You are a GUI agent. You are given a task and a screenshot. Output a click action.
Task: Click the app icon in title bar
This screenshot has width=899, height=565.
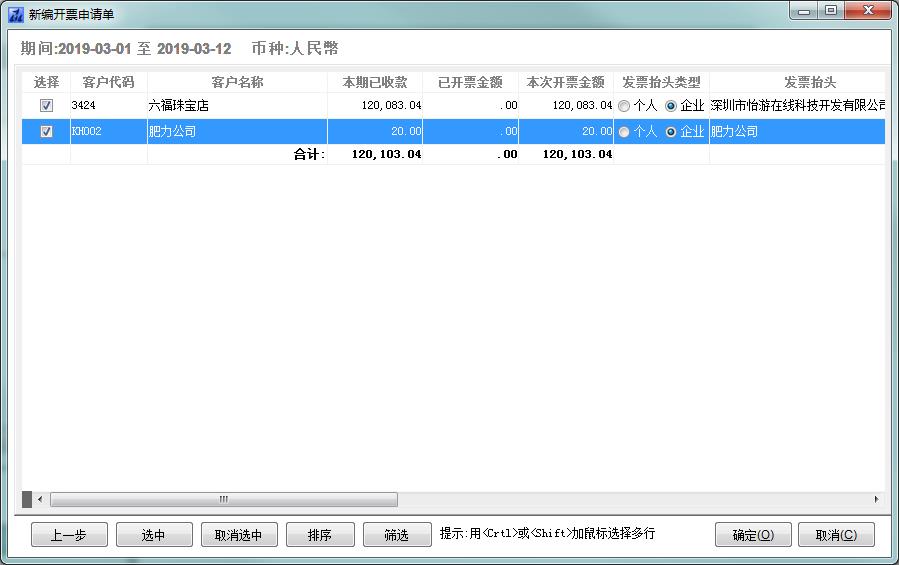tap(15, 14)
